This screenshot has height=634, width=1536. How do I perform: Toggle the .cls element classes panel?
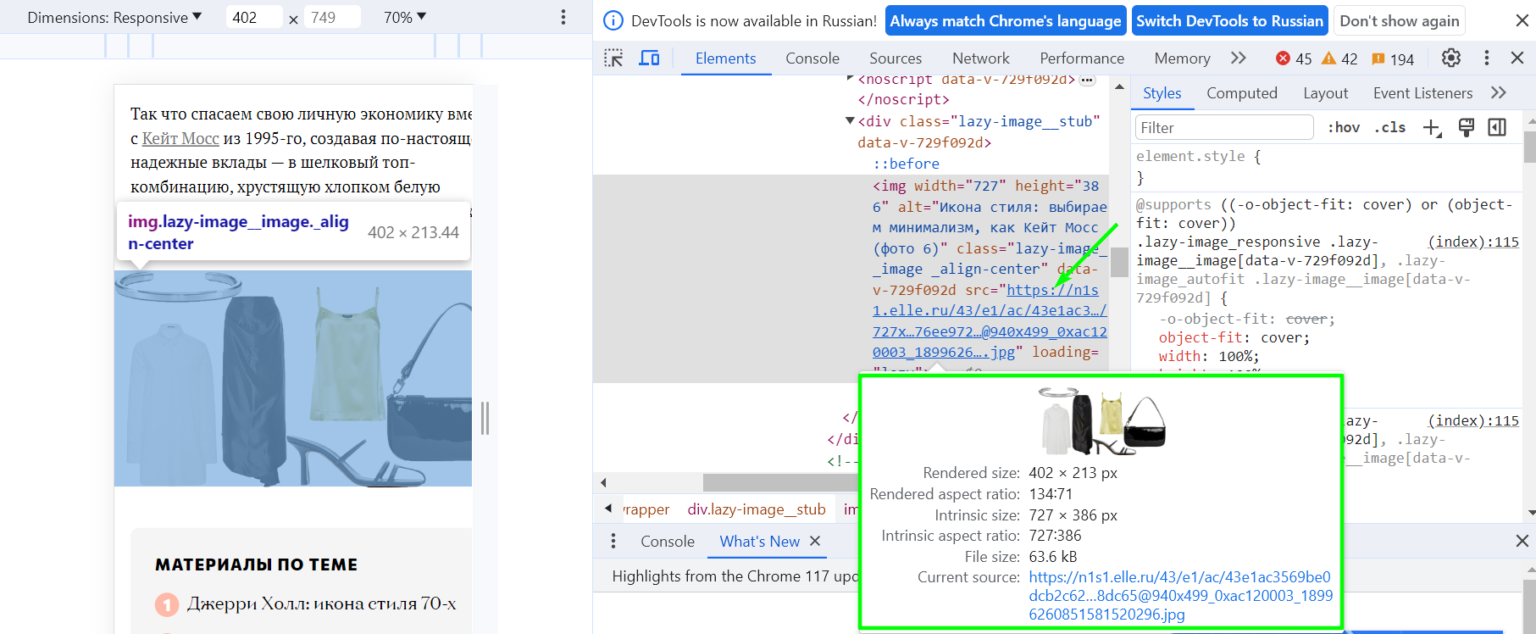click(1389, 127)
